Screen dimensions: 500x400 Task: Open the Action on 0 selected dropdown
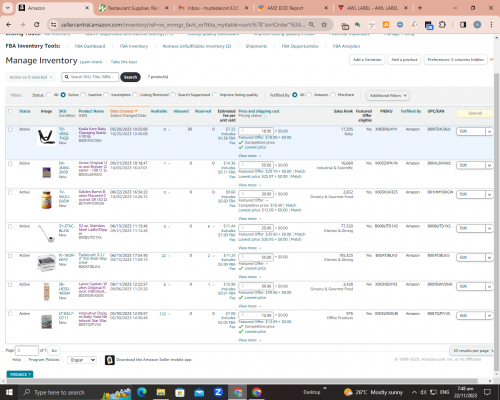pos(30,77)
